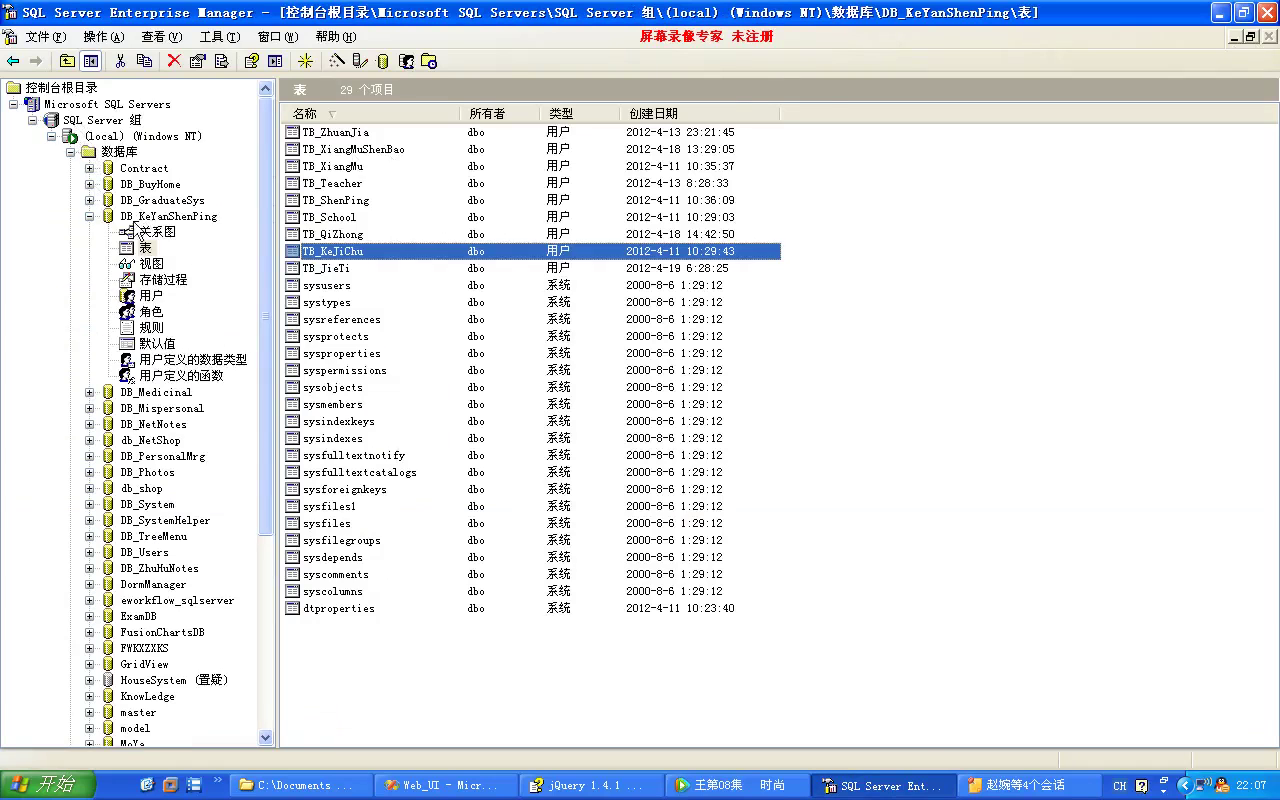Open the 操作(A) menu
This screenshot has height=800, width=1280.
click(104, 37)
